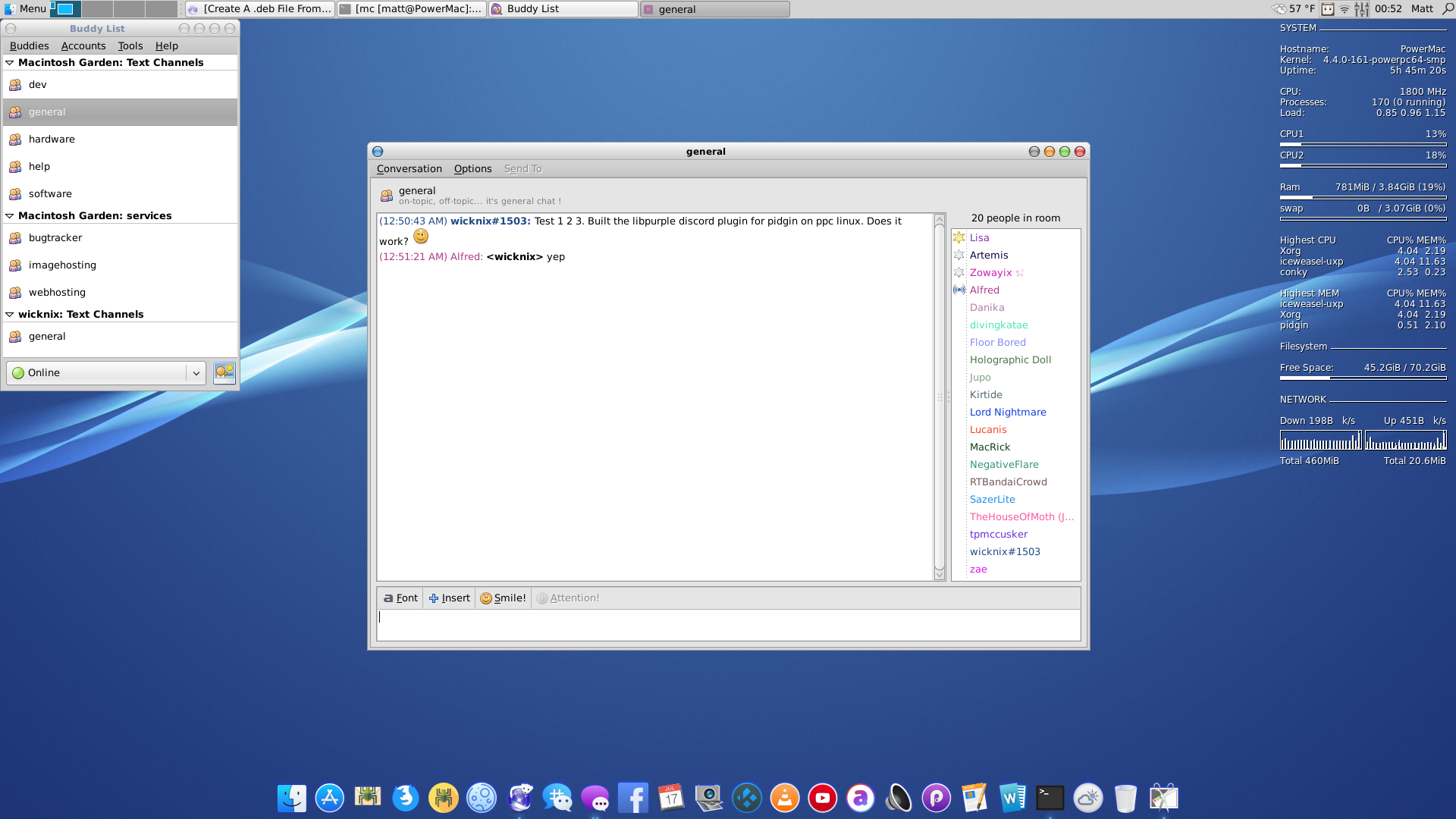Click the search magnifier in top panel
This screenshot has height=819, width=1456.
tap(1447, 9)
